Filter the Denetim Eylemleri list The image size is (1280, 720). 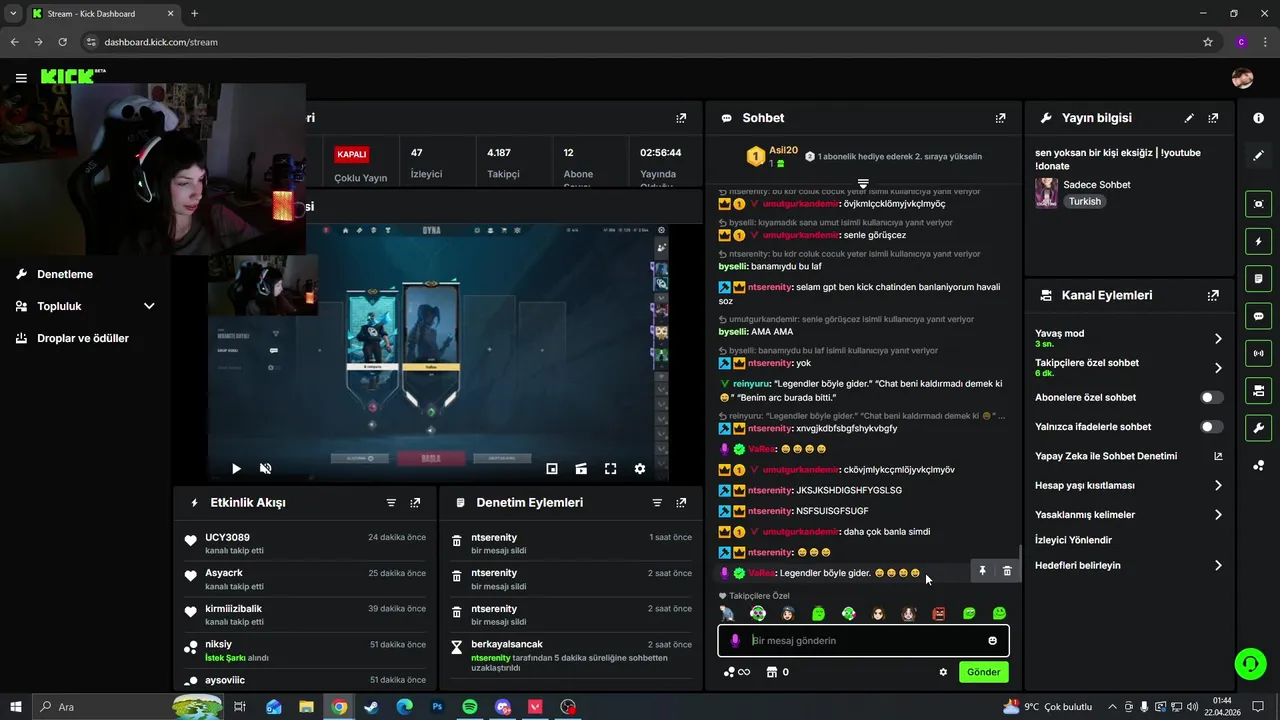(x=657, y=503)
